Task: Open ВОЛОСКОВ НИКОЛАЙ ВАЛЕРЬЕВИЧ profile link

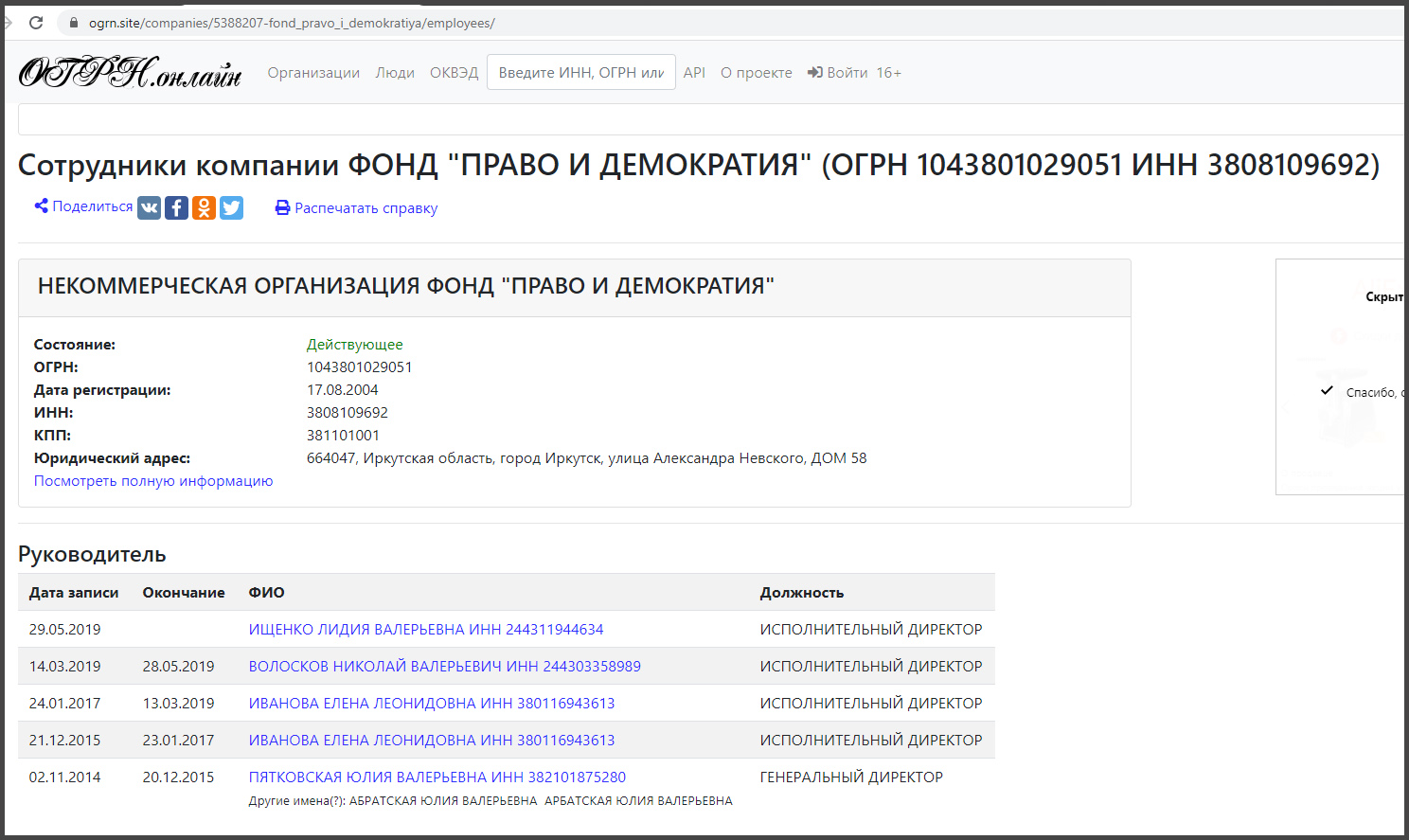Action: click(x=444, y=667)
